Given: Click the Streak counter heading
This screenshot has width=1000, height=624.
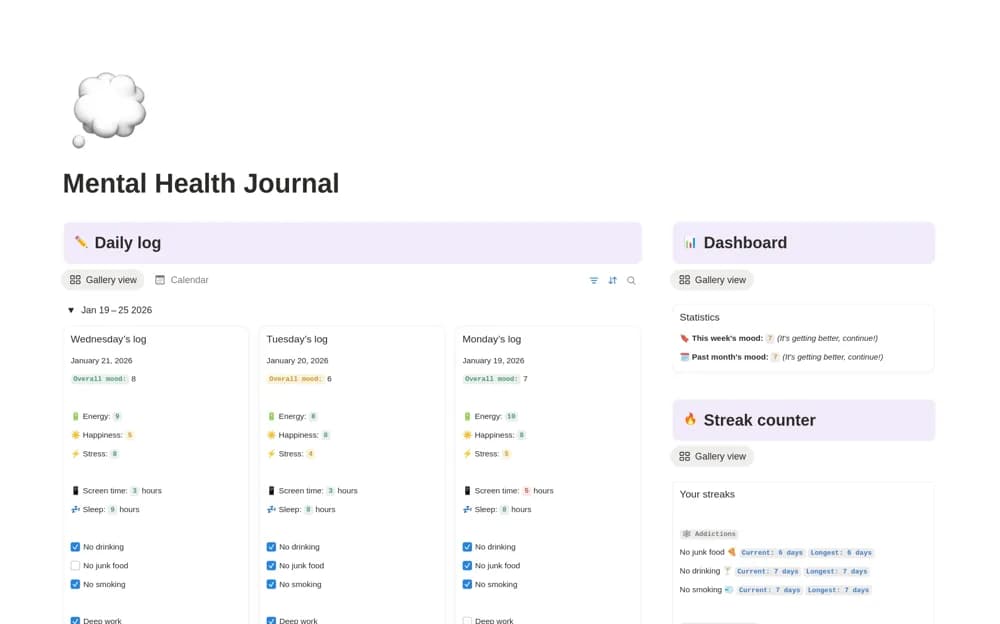Looking at the screenshot, I should (760, 420).
